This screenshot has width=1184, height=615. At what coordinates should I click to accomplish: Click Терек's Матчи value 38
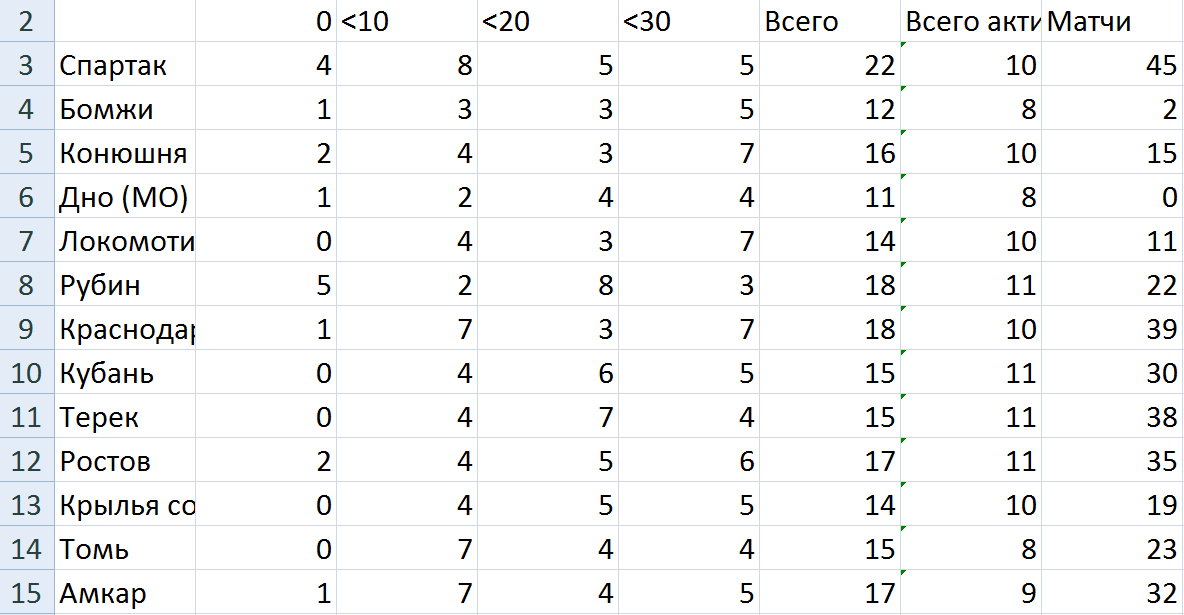[1112, 418]
